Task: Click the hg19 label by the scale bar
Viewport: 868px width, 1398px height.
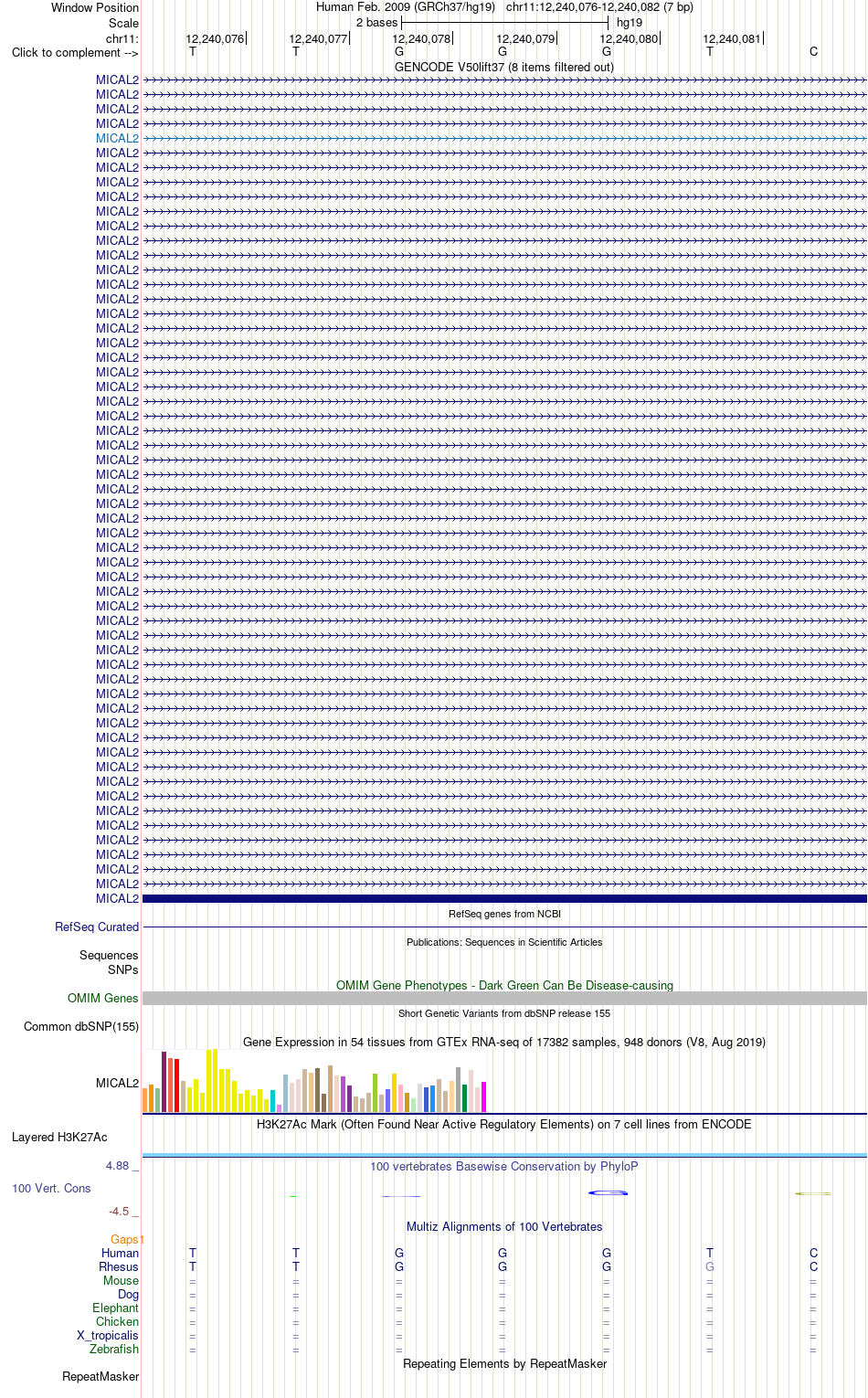Action: coord(630,23)
